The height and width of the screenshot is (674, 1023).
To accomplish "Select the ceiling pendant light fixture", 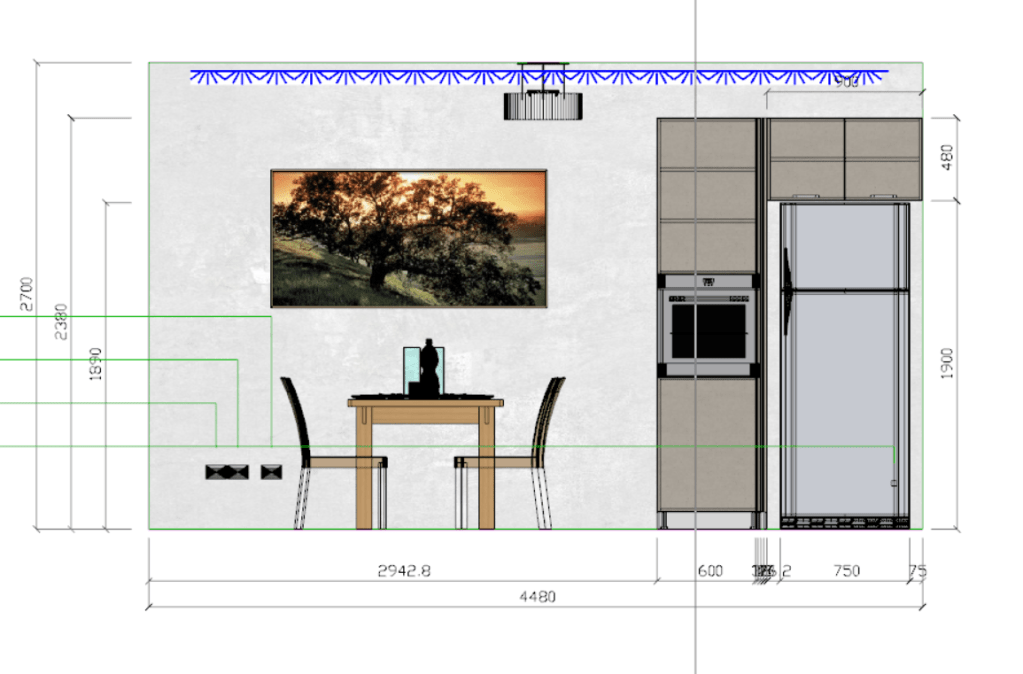I will [543, 104].
